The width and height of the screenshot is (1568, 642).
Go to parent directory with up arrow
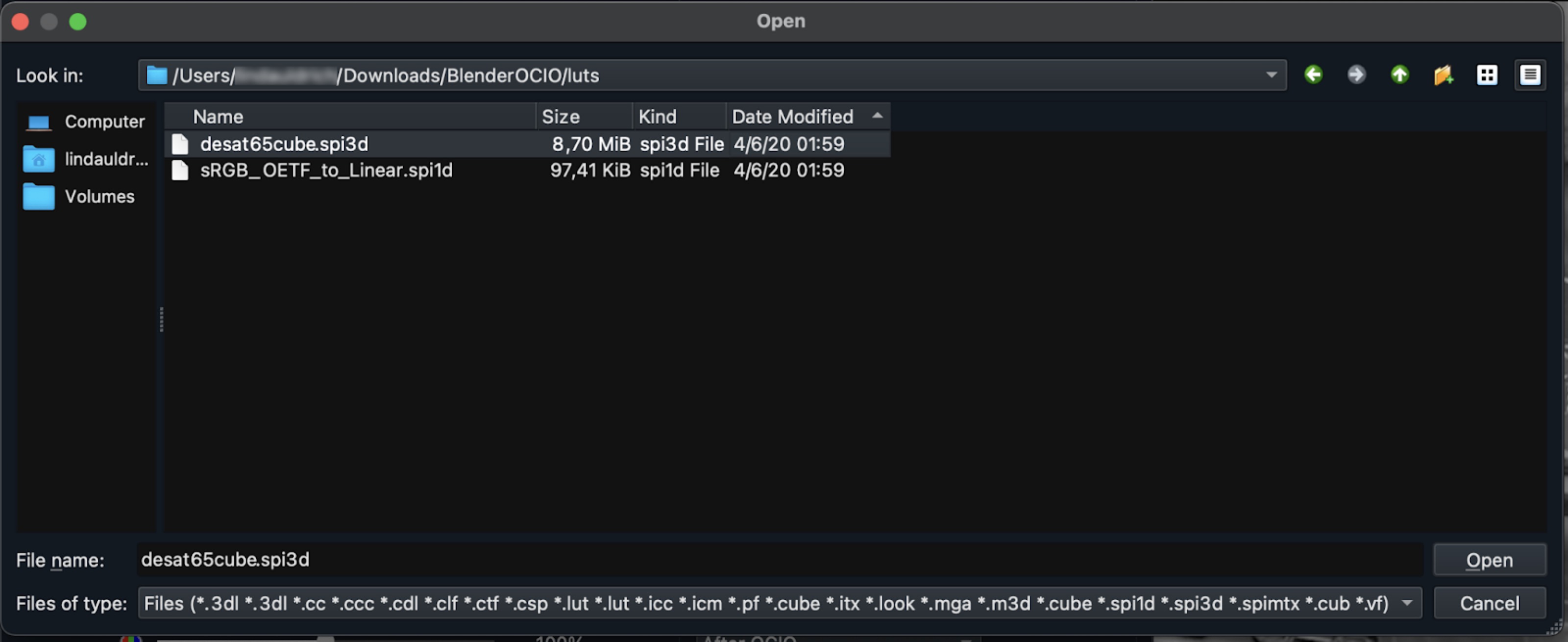(x=1399, y=75)
